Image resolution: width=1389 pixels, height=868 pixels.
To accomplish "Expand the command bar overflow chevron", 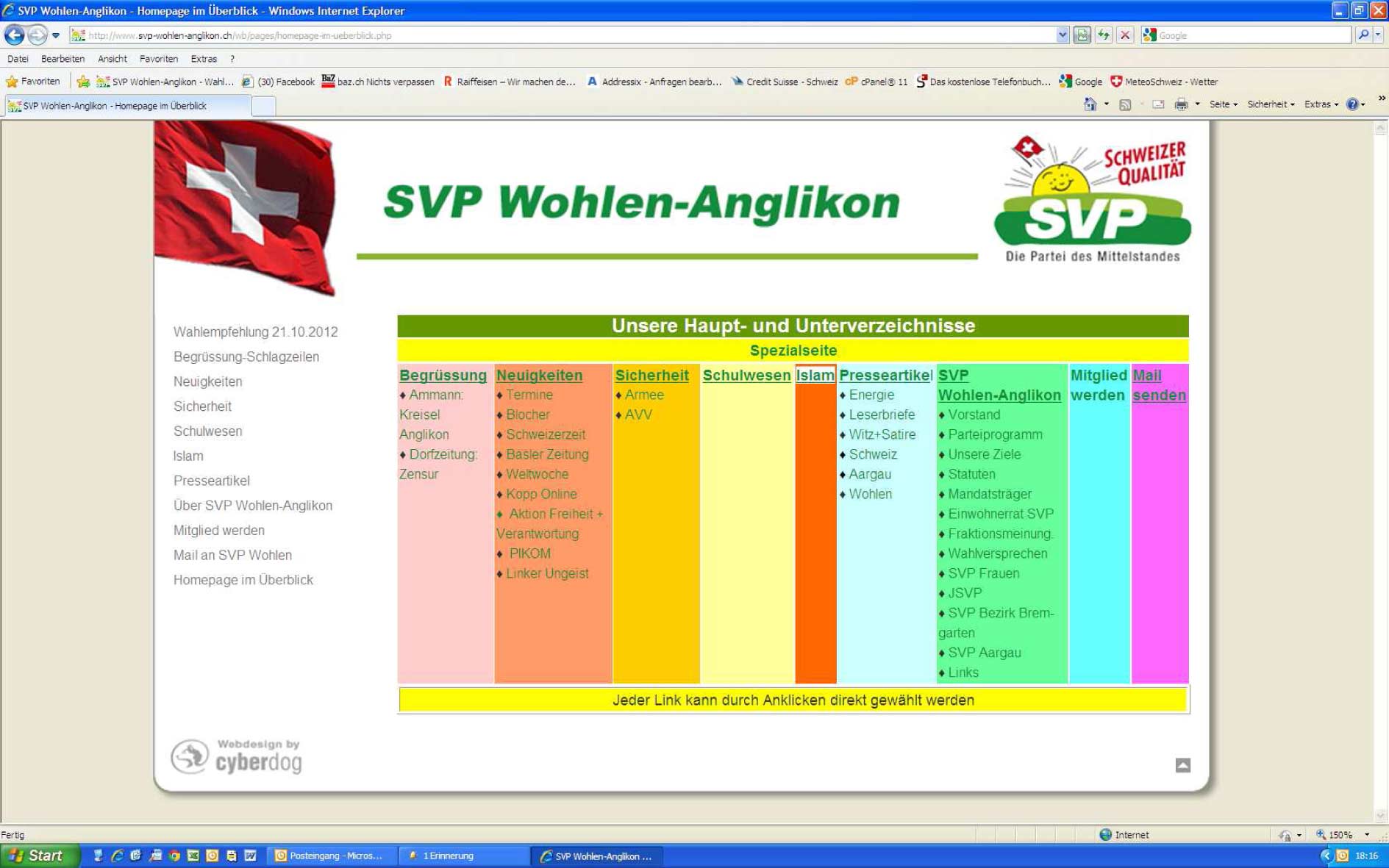I will click(1381, 98).
